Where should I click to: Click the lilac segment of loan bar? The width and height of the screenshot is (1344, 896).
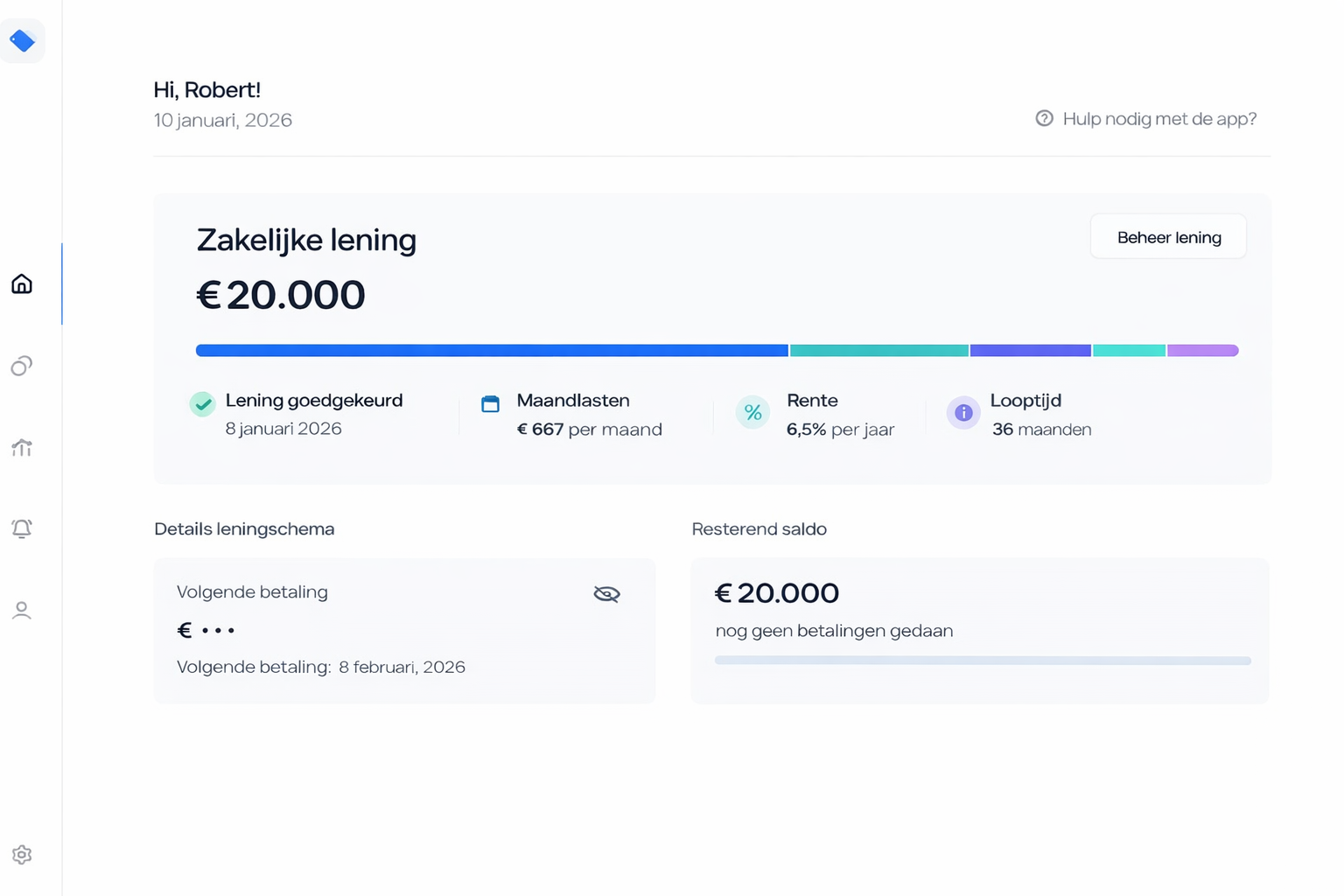(1203, 351)
